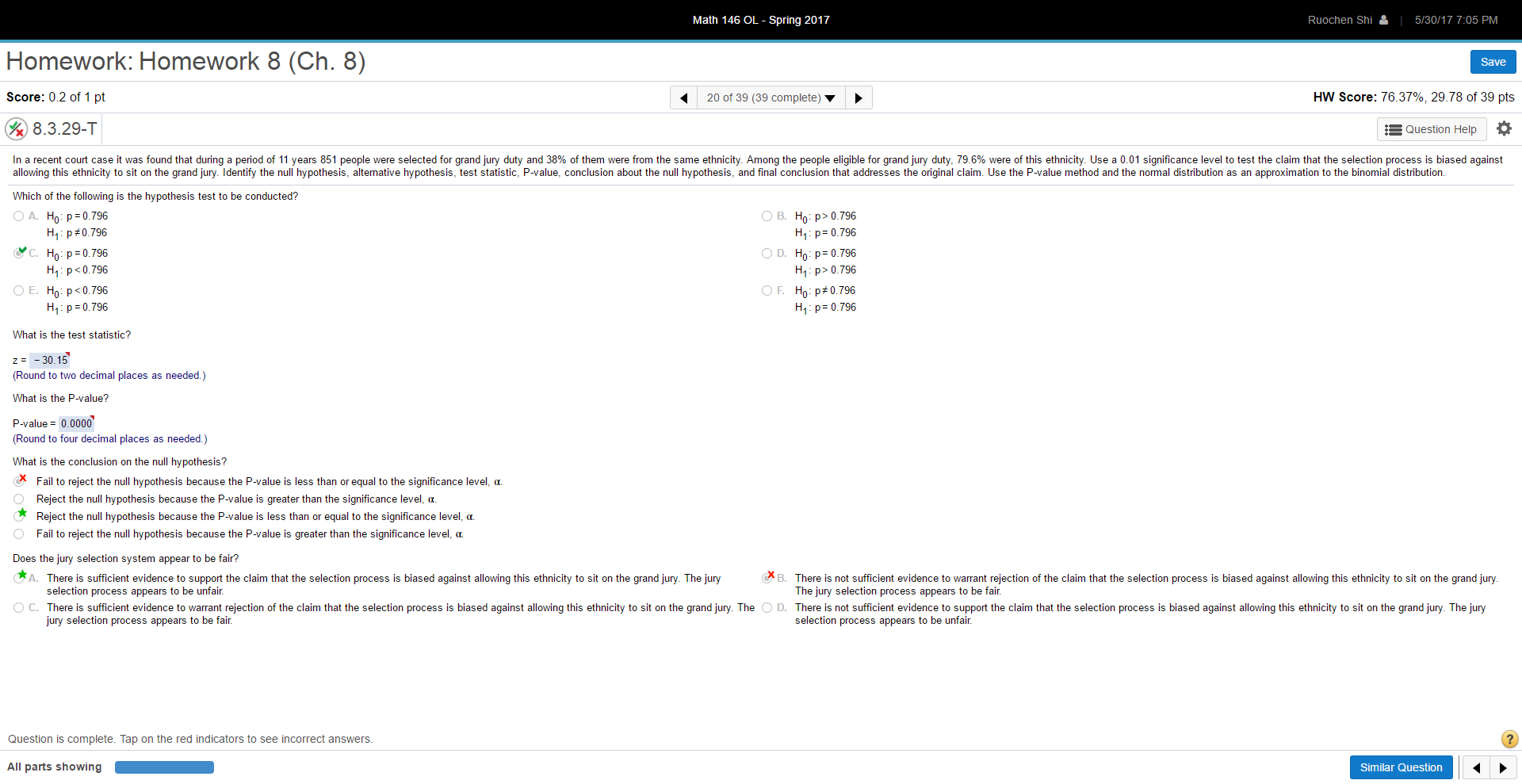Select hypothesis option C, H1: p<0.796
1522x784 pixels.
pyautogui.click(x=18, y=253)
